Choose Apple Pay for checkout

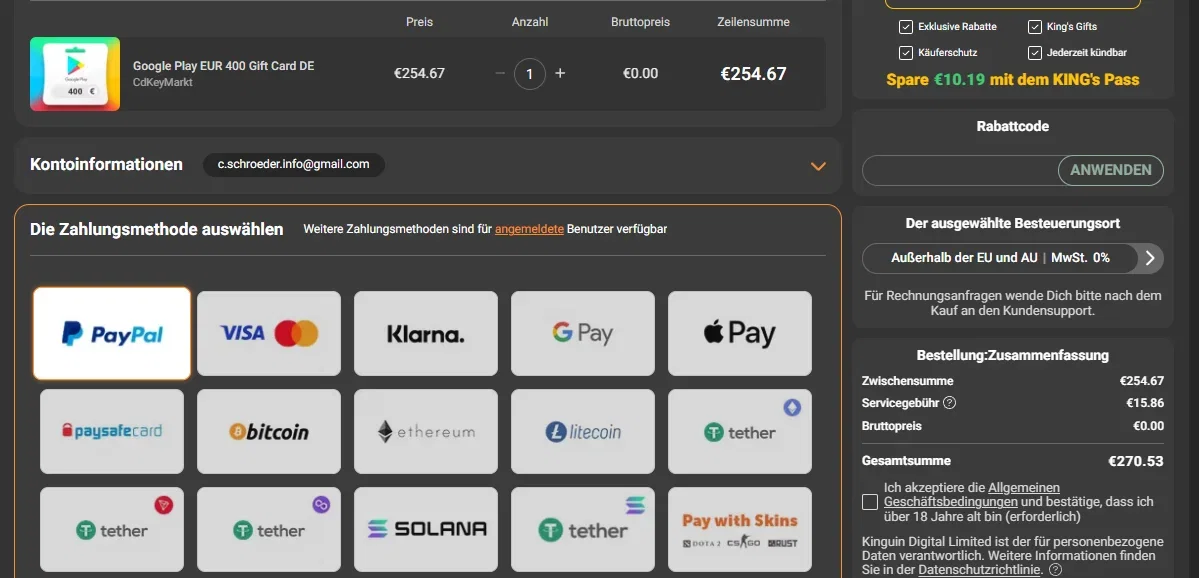pyautogui.click(x=739, y=333)
